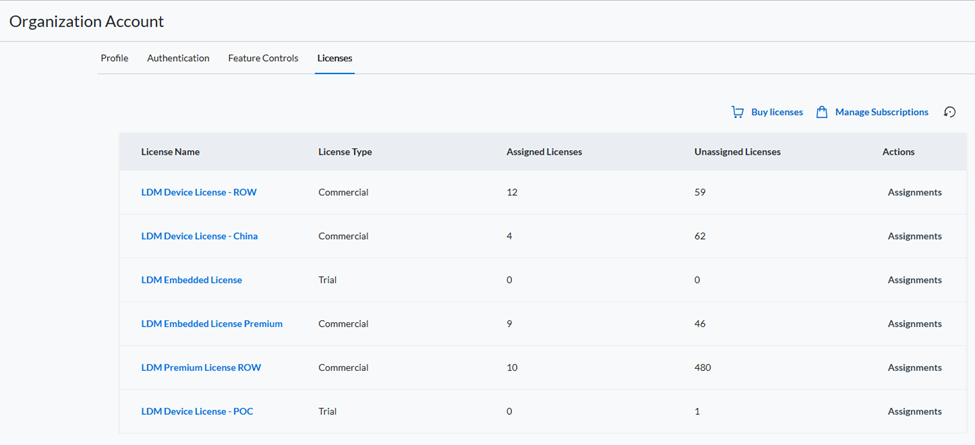Click the Unassigned Licenses column header
The height and width of the screenshot is (445, 975).
point(737,152)
